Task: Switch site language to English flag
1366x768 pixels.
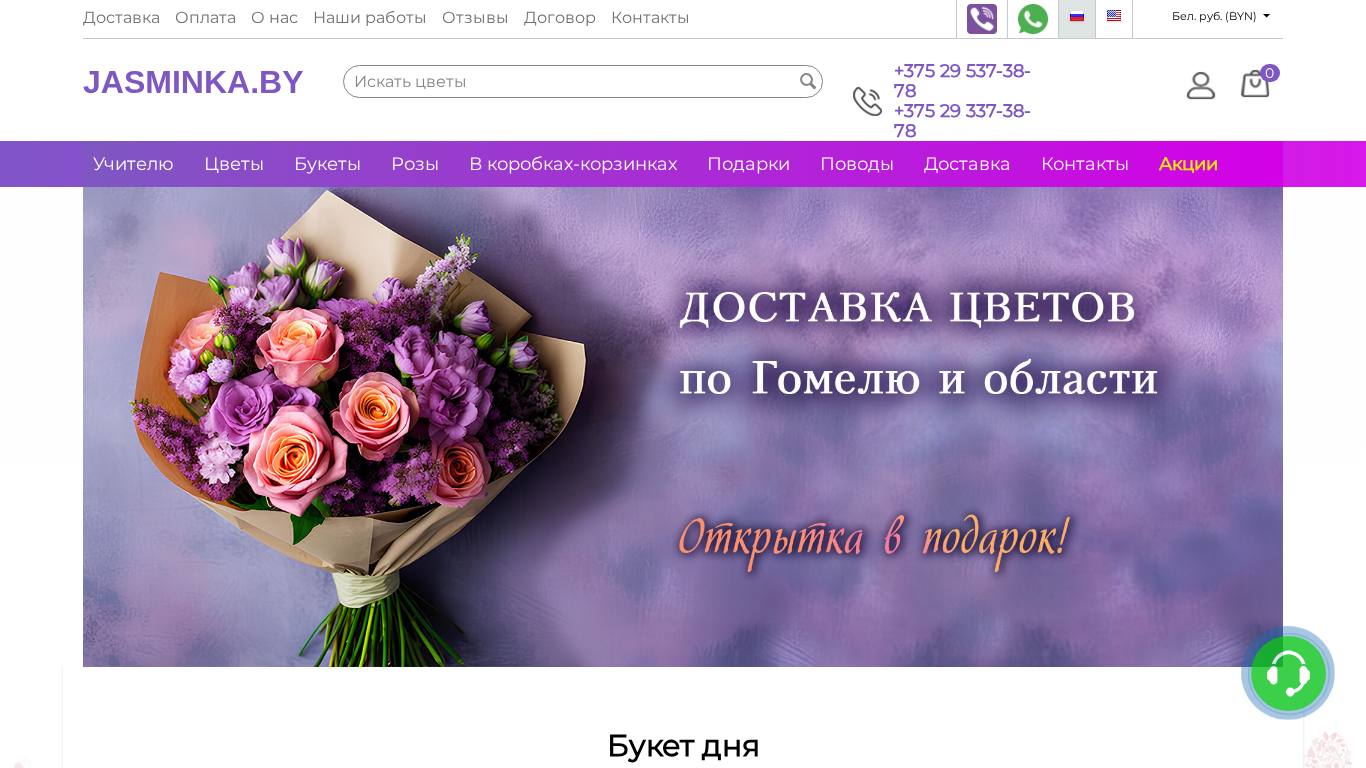Action: [1114, 17]
